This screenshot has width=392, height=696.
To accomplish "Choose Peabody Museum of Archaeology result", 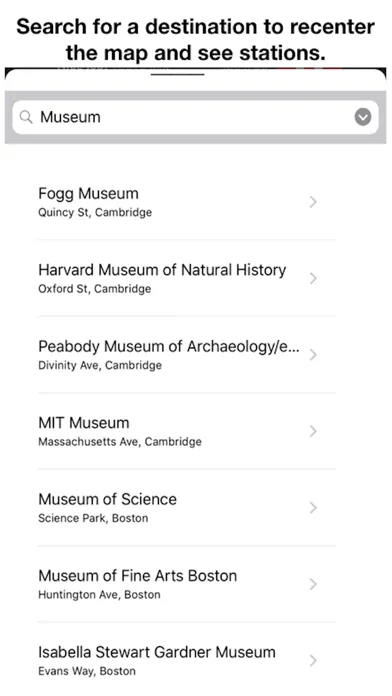I will point(186,355).
